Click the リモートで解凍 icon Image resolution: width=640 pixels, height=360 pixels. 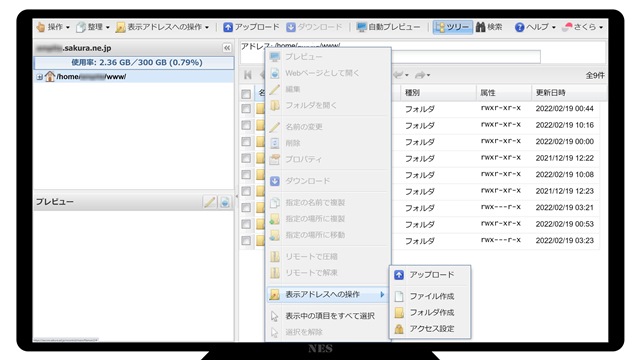pyautogui.click(x=275, y=273)
